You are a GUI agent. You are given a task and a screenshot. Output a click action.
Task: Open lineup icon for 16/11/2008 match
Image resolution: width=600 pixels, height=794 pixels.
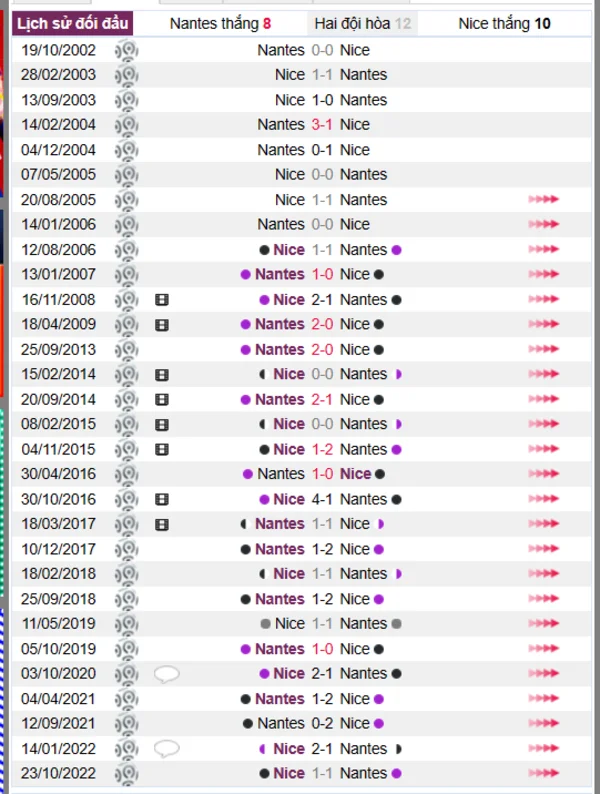[x=162, y=300]
